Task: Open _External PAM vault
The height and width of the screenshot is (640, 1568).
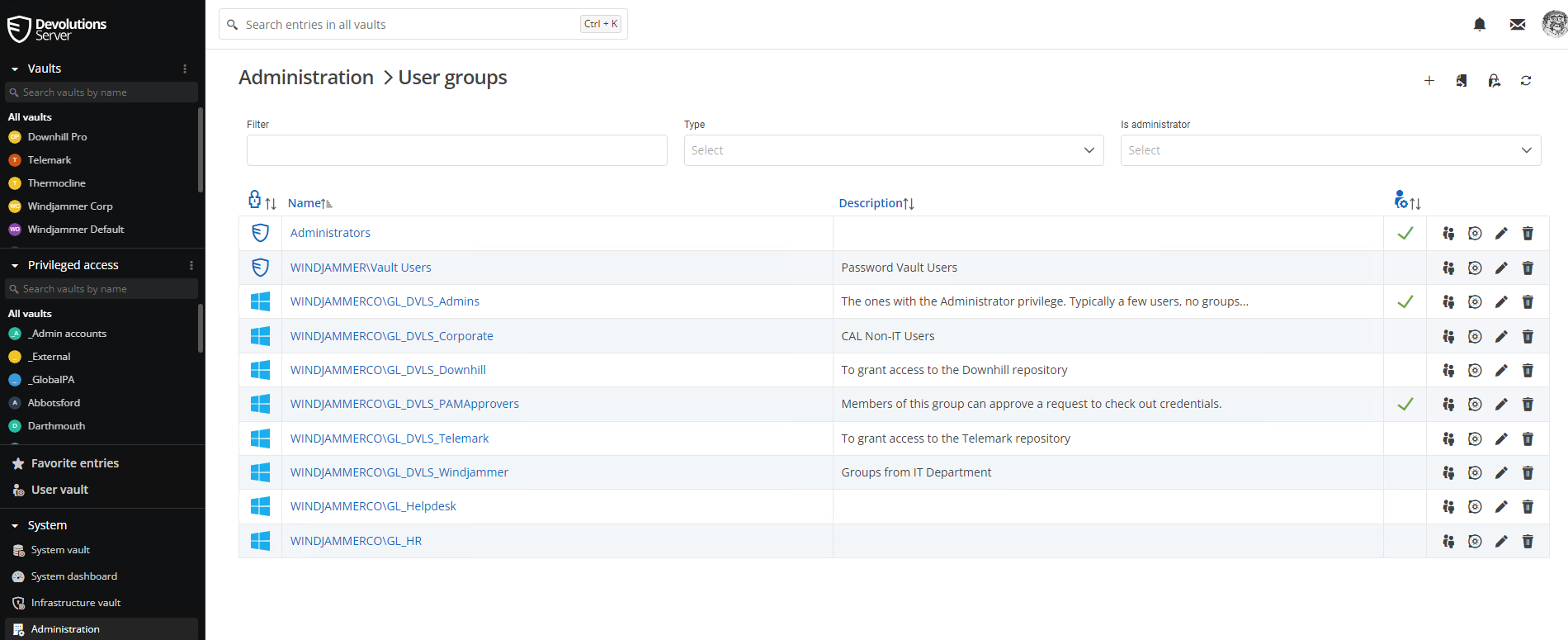Action: tap(50, 357)
